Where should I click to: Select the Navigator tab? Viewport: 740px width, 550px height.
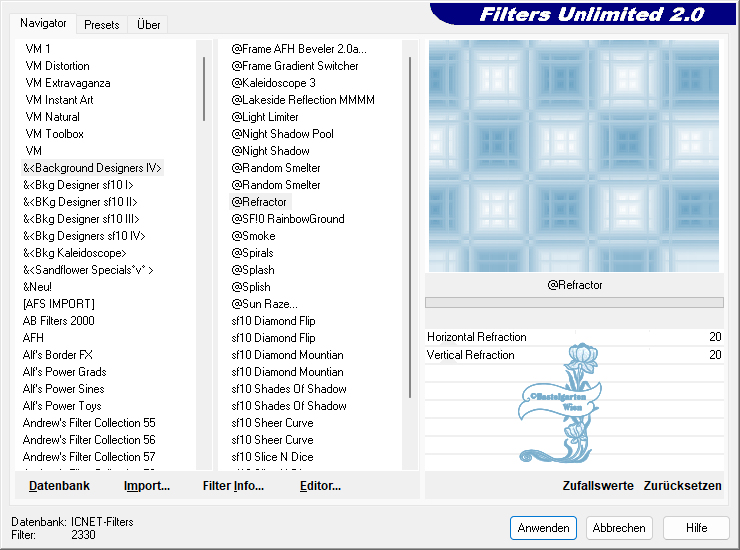pos(44,23)
